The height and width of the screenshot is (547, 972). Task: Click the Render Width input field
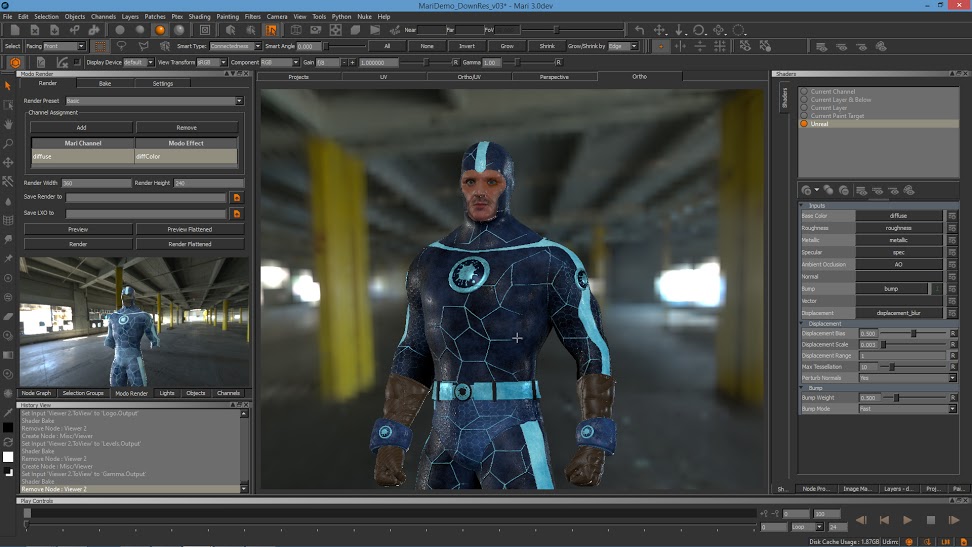(96, 183)
